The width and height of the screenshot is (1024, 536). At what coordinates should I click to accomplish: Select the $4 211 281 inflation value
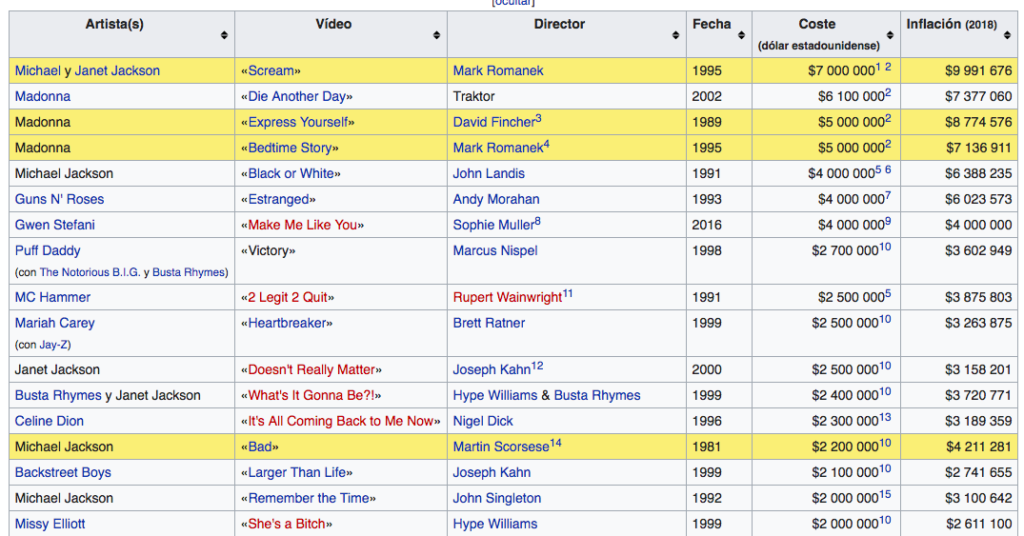[978, 447]
